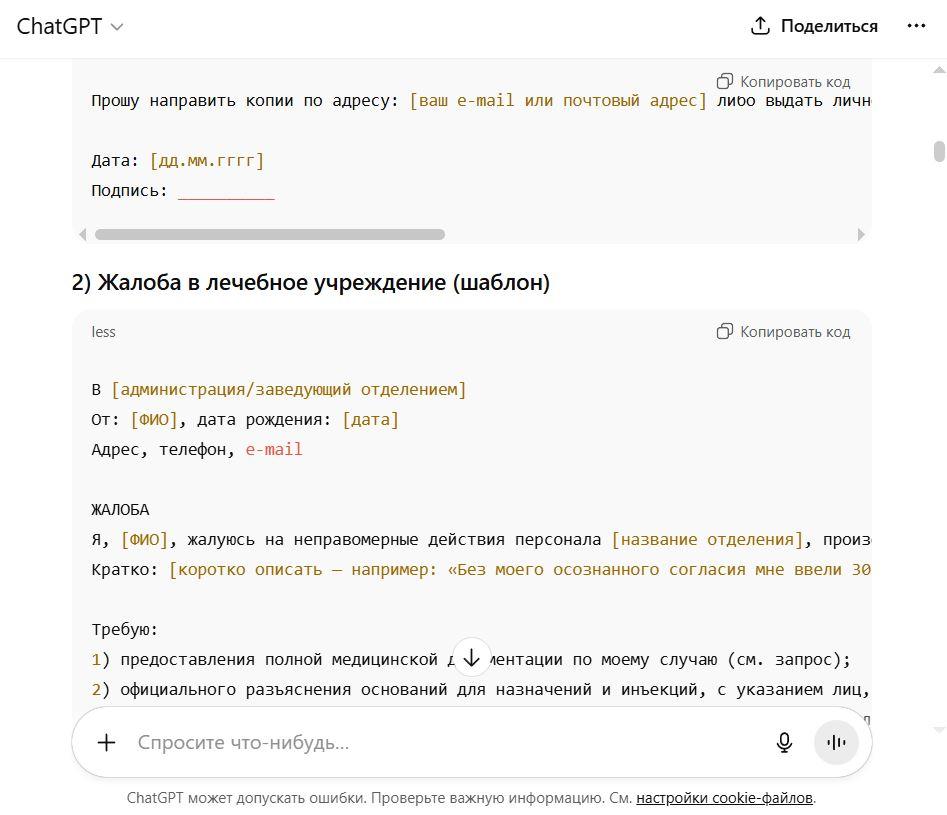Open the ChatGPT model selector dropdown
The height and width of the screenshot is (815, 947).
click(69, 27)
